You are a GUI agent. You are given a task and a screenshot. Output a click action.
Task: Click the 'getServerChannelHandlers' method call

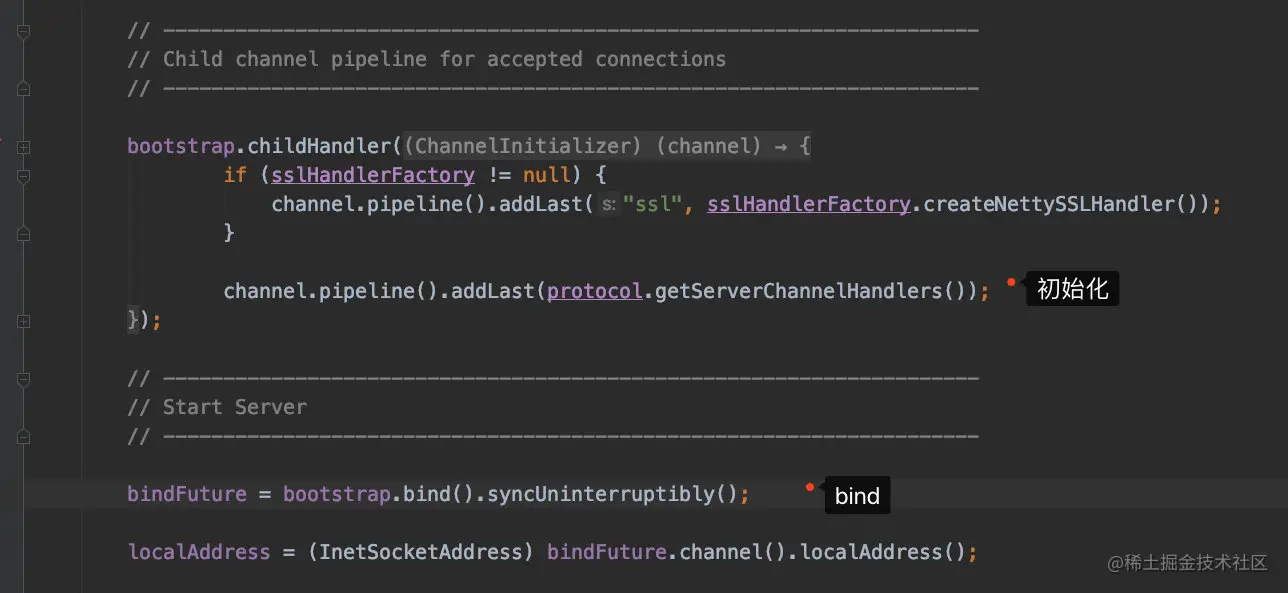click(798, 291)
